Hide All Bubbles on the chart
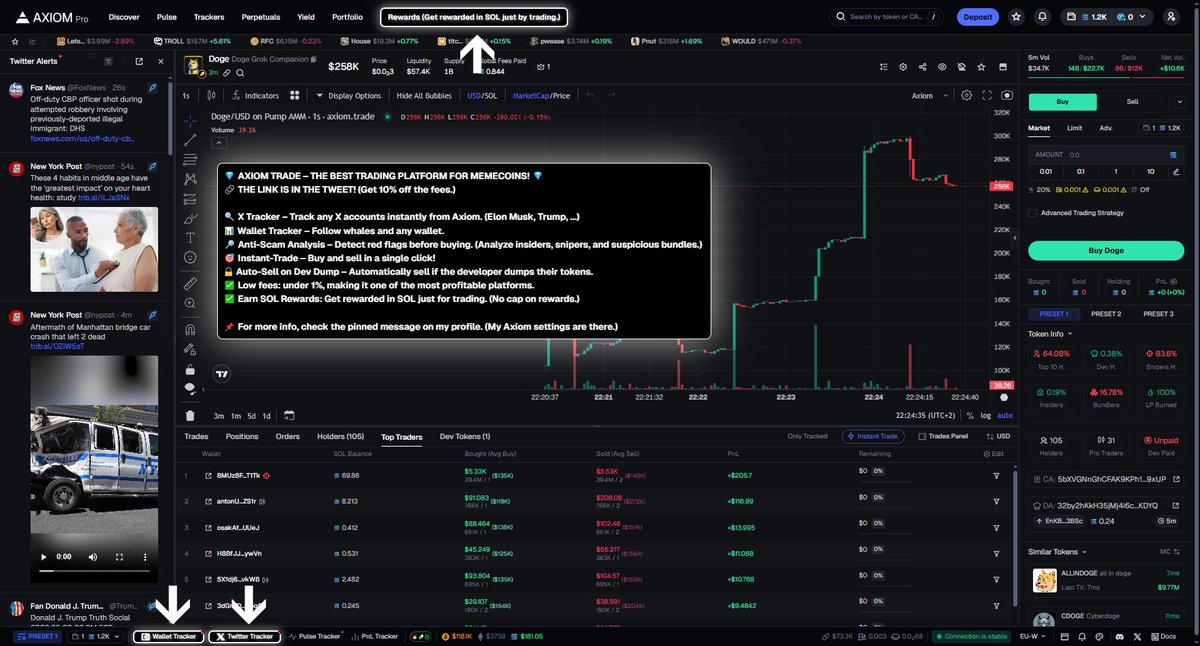Viewport: 1200px width, 646px height. click(424, 96)
